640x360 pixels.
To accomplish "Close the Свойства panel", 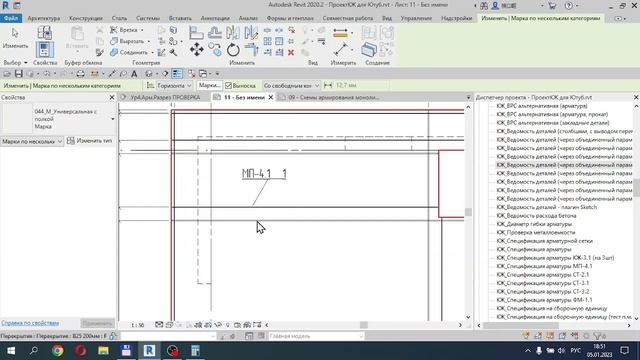I will coord(112,97).
